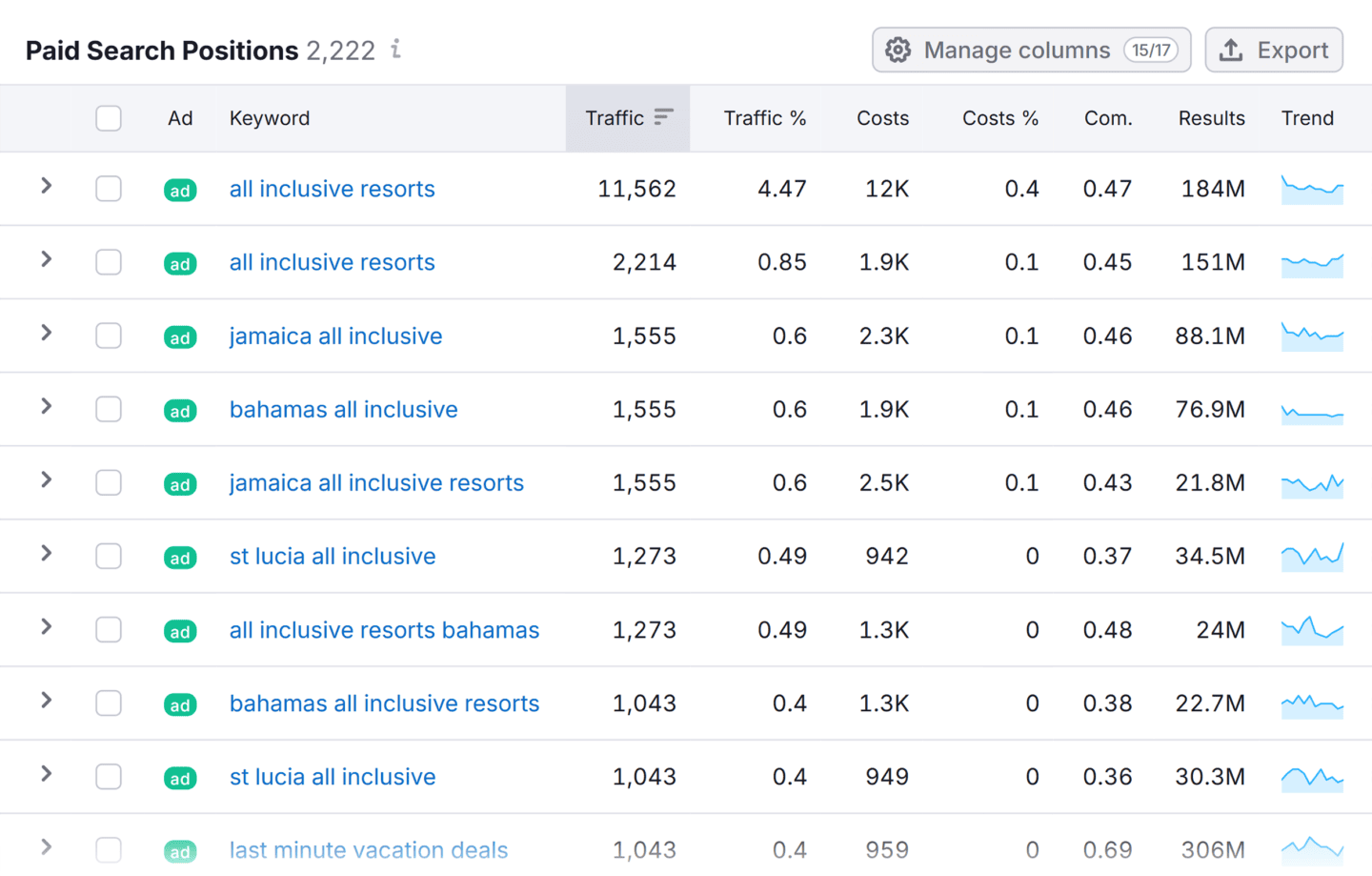
Task: Check the checkbox for jamaica all inclusive resorts
Action: pyautogui.click(x=109, y=483)
